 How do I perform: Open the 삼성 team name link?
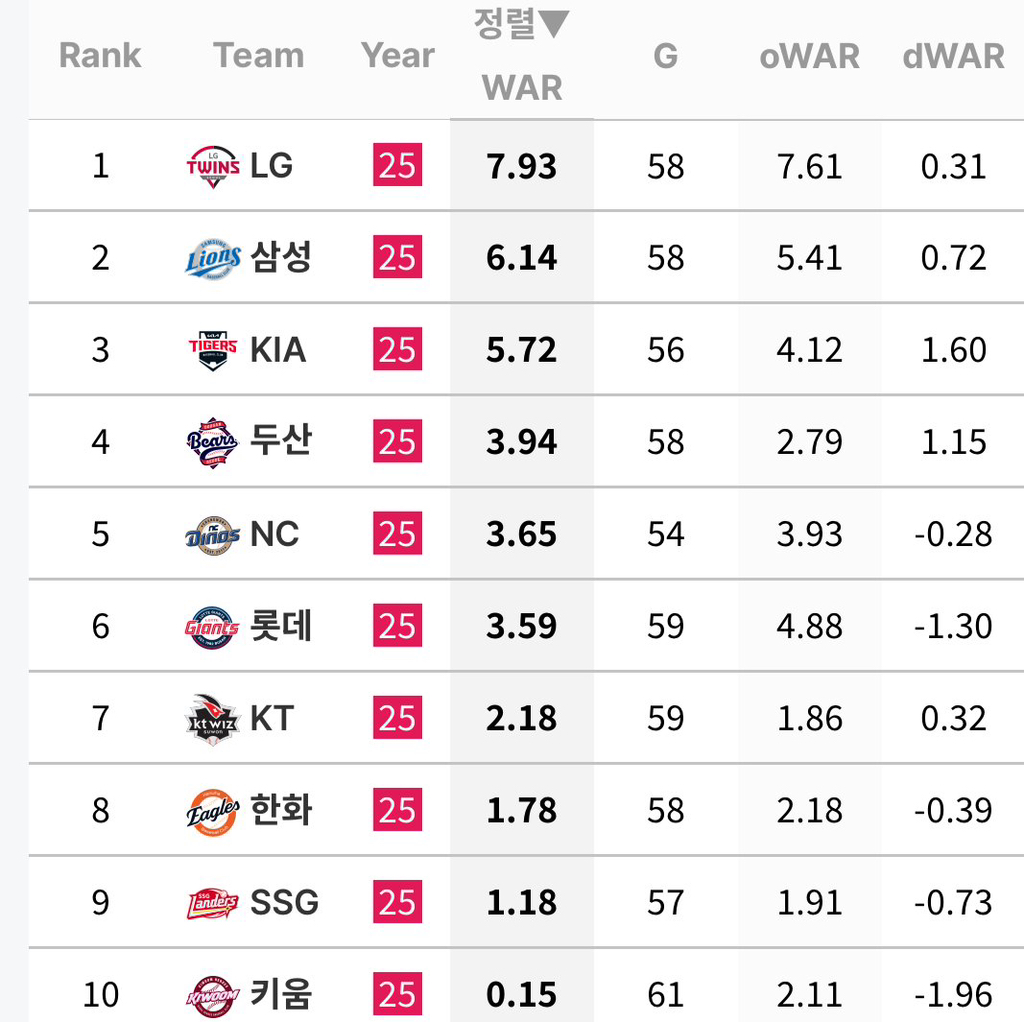281,258
